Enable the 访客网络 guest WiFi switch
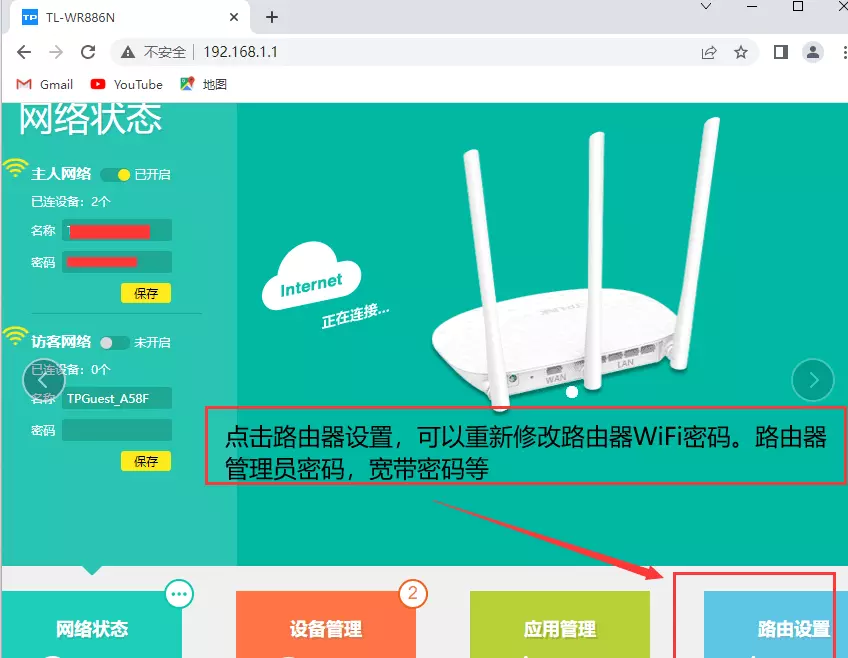This screenshot has height=658, width=848. click(x=114, y=342)
